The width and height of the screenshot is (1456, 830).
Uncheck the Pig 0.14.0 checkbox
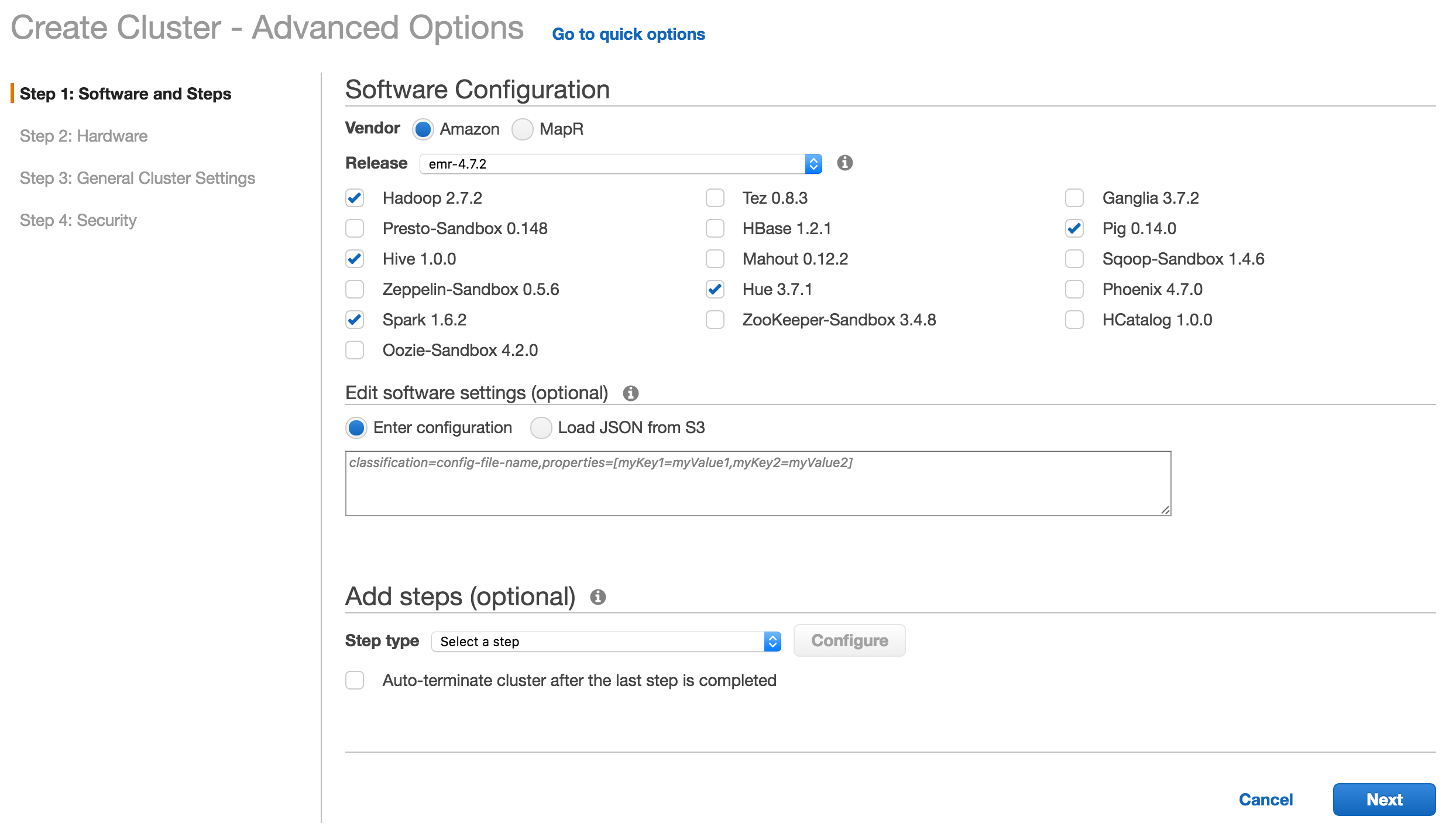(x=1074, y=228)
